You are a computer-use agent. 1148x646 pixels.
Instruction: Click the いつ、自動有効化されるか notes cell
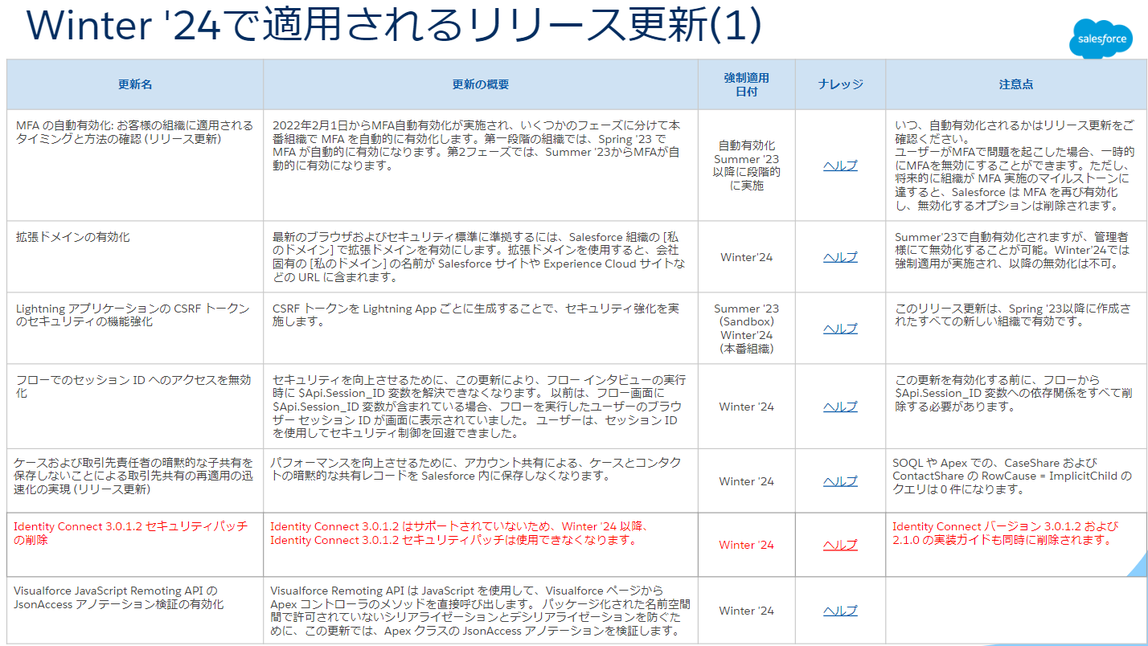coord(1016,165)
